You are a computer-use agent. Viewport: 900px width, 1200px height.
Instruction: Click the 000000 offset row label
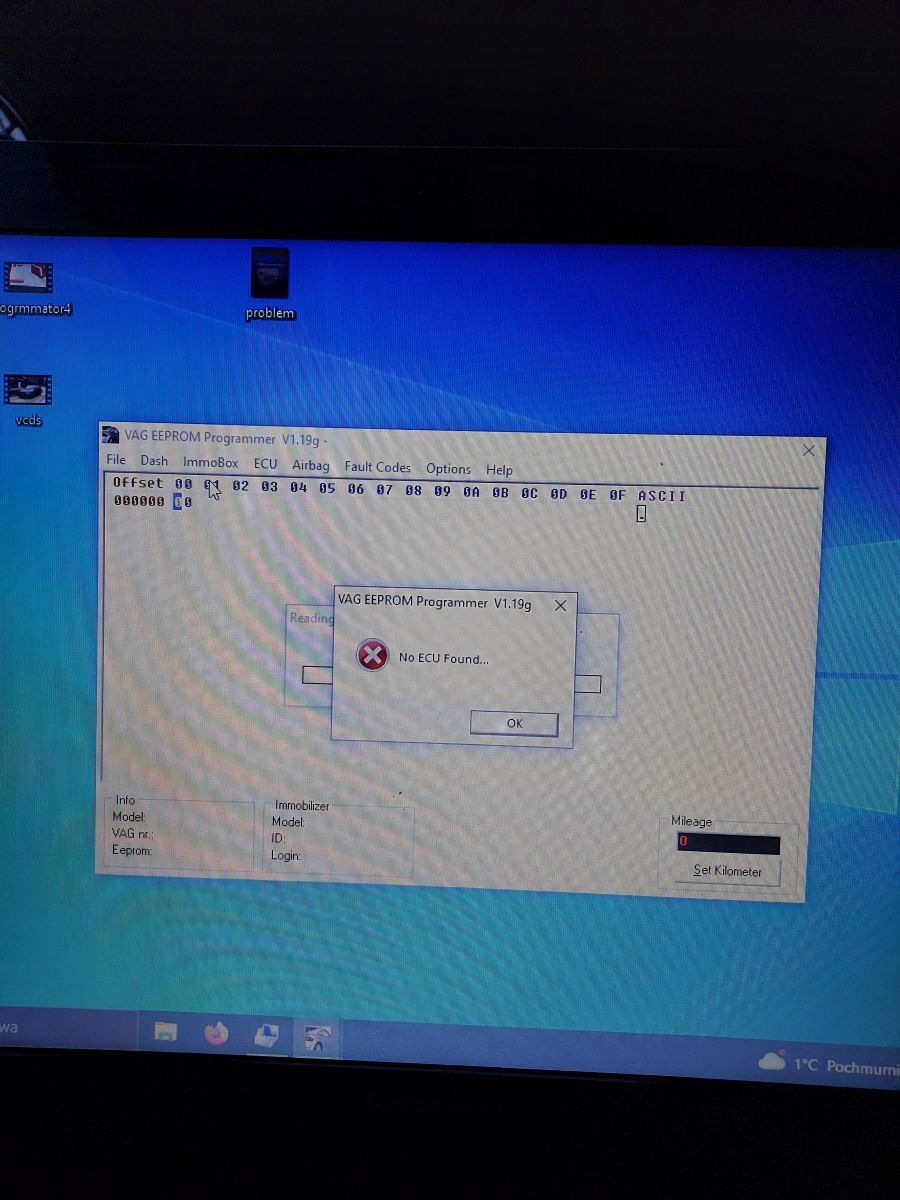139,501
